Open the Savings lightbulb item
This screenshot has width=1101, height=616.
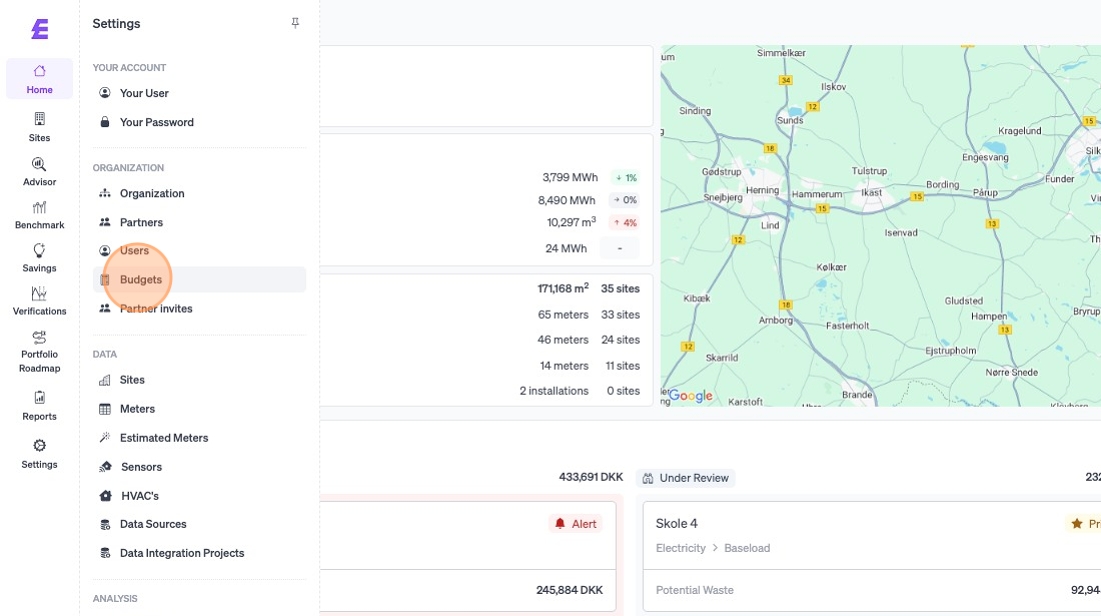(x=39, y=258)
